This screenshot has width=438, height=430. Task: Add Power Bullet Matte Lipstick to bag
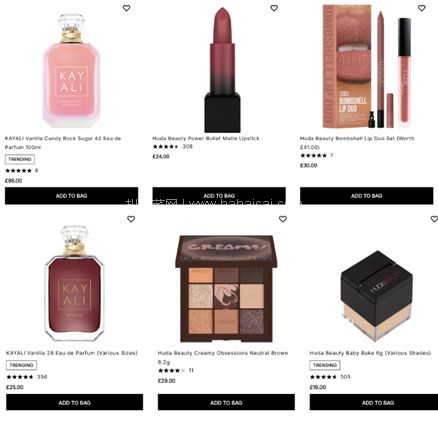click(219, 196)
